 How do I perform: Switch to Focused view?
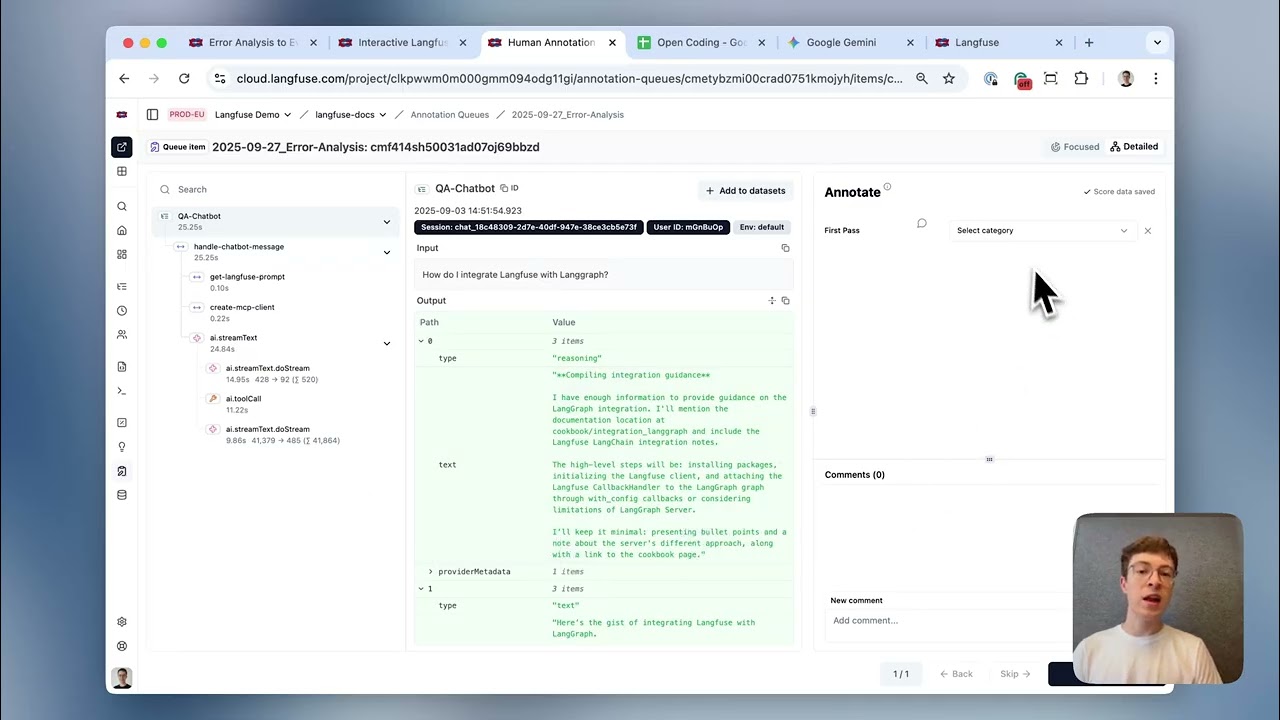1075,147
